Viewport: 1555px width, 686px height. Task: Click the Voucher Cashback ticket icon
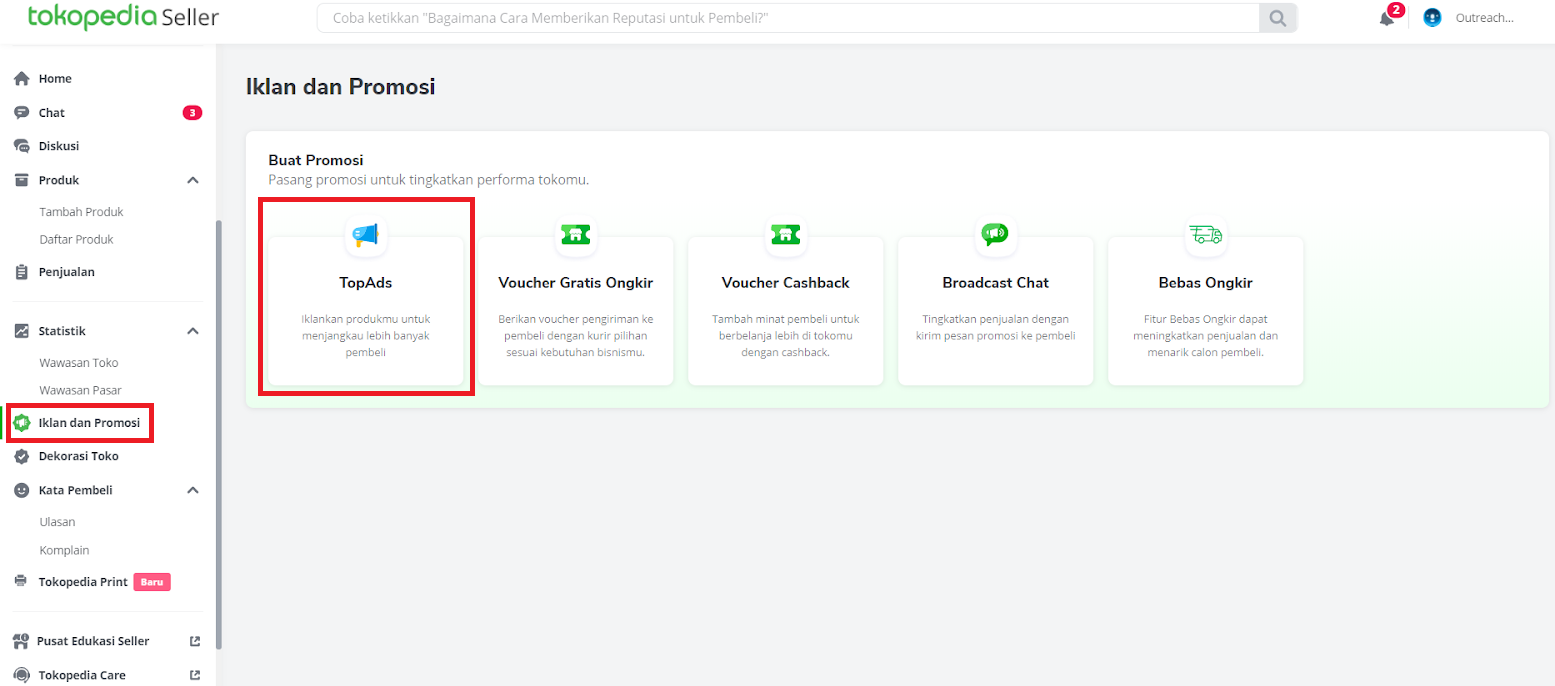785,234
